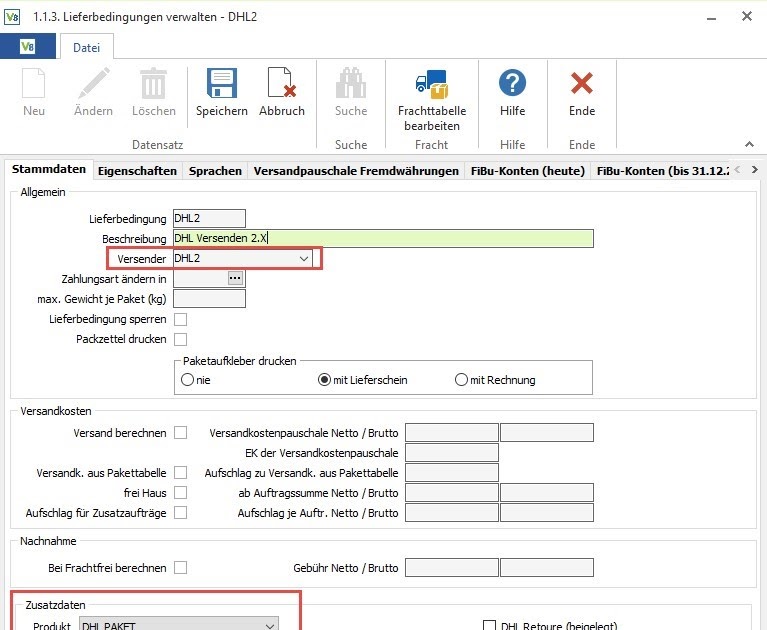767x630 pixels.
Task: Open Zahlungsart ändern in lookup button
Action: coord(235,278)
